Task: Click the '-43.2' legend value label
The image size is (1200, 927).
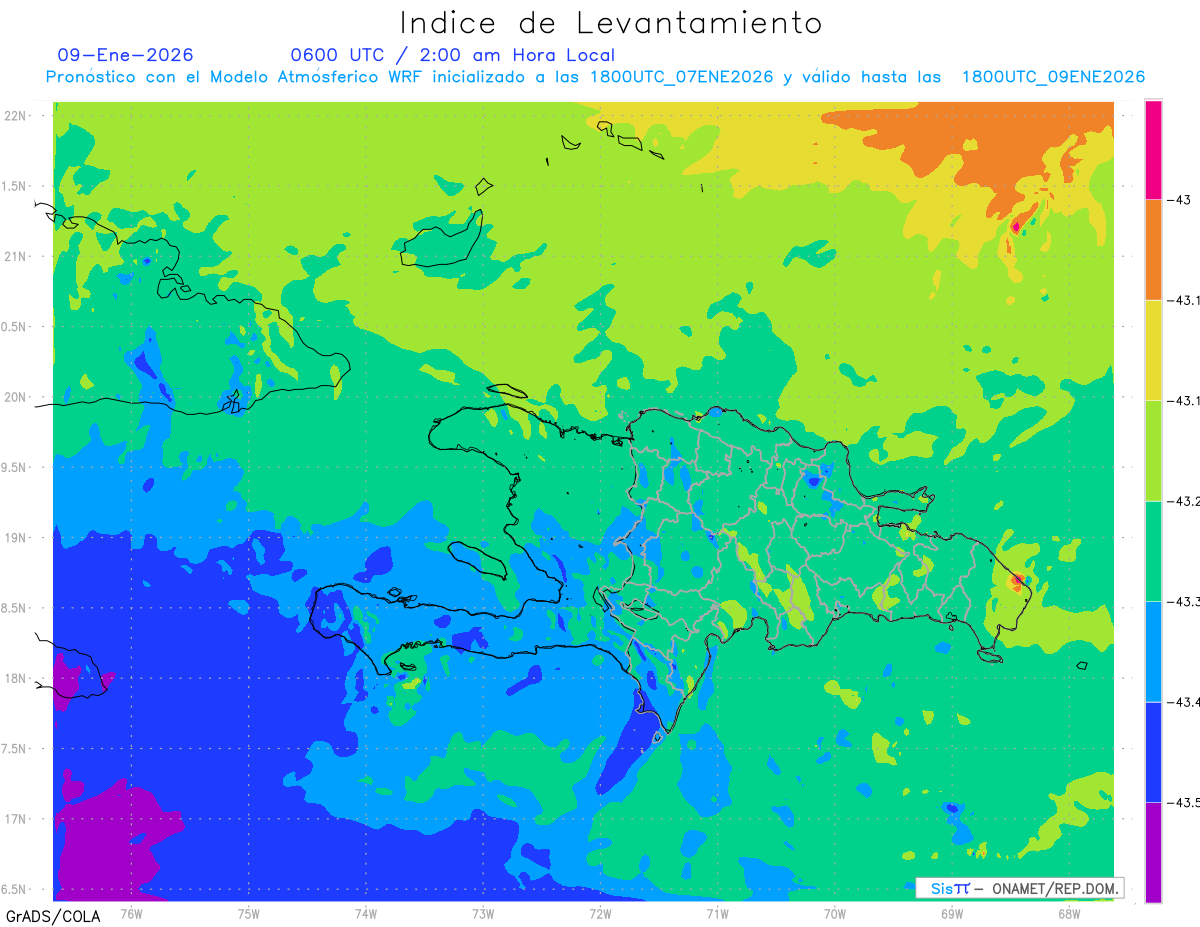Action: [1185, 501]
